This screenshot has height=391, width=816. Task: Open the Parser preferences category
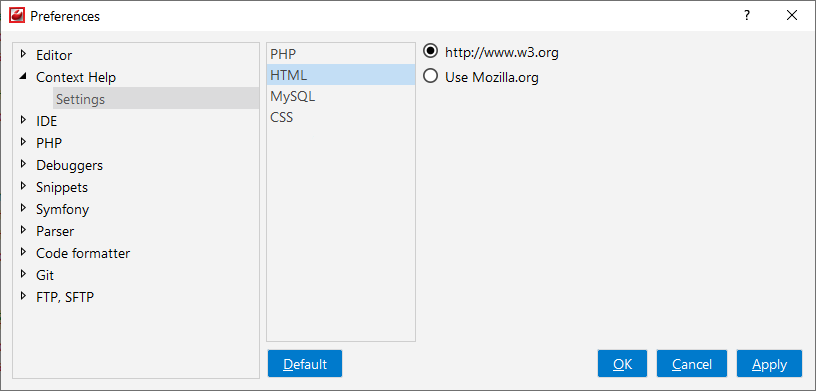click(55, 231)
